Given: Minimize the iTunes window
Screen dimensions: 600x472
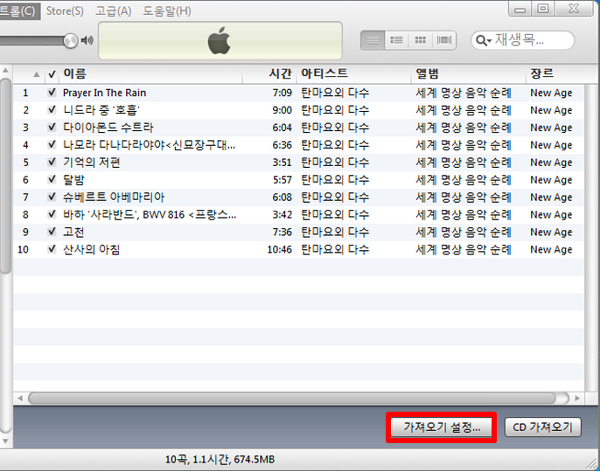Looking at the screenshot, I should [x=520, y=8].
